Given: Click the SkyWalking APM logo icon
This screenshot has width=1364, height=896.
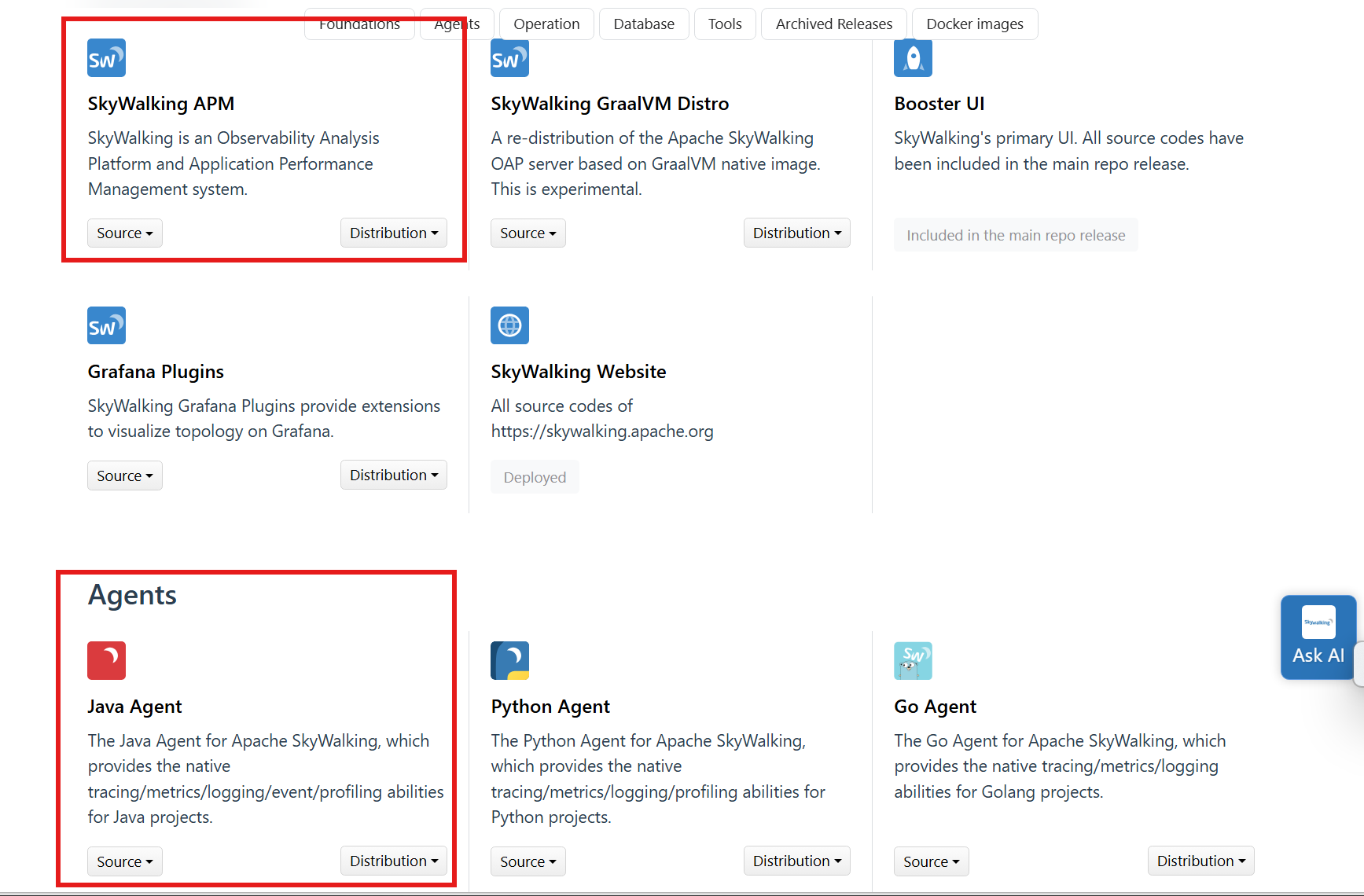Looking at the screenshot, I should coord(106,57).
